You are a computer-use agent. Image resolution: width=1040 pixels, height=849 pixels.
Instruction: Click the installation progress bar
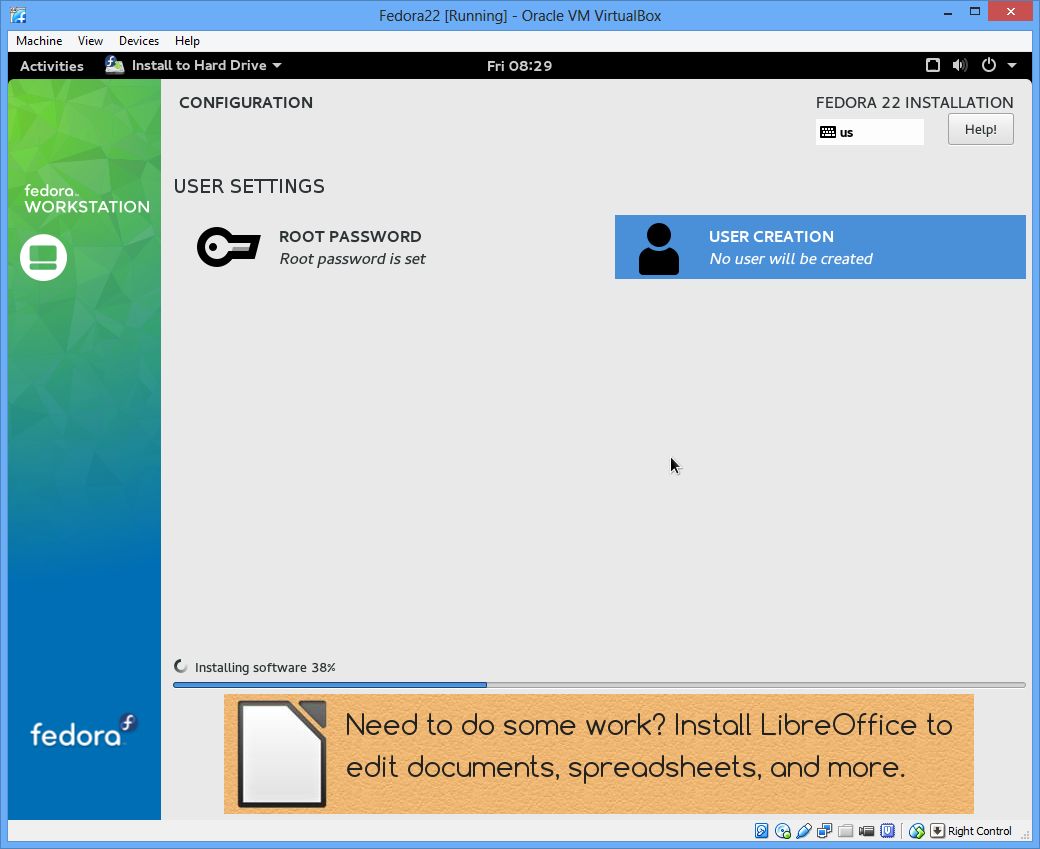click(599, 685)
